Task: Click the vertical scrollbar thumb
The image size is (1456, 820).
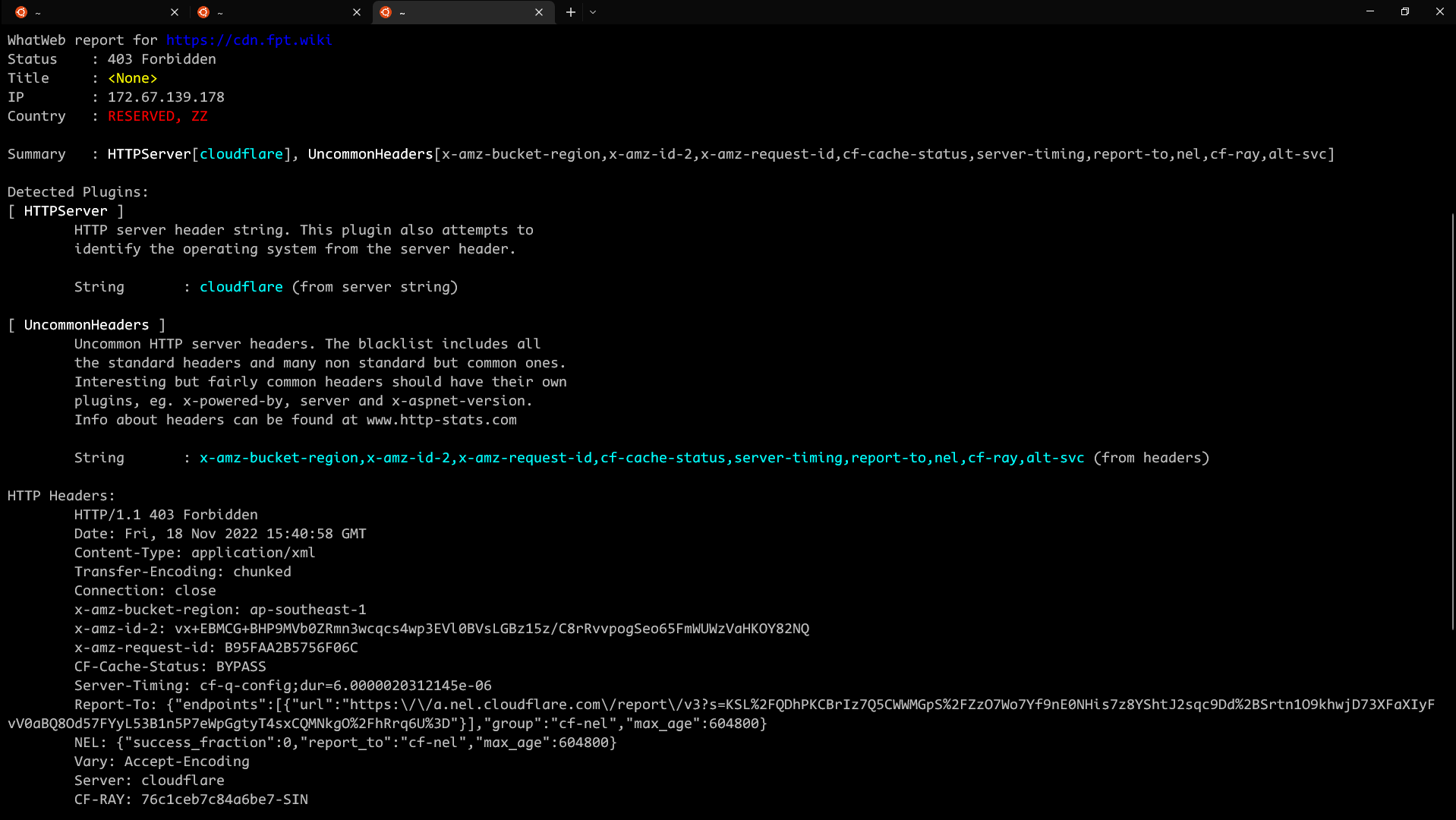Action: click(x=1452, y=421)
